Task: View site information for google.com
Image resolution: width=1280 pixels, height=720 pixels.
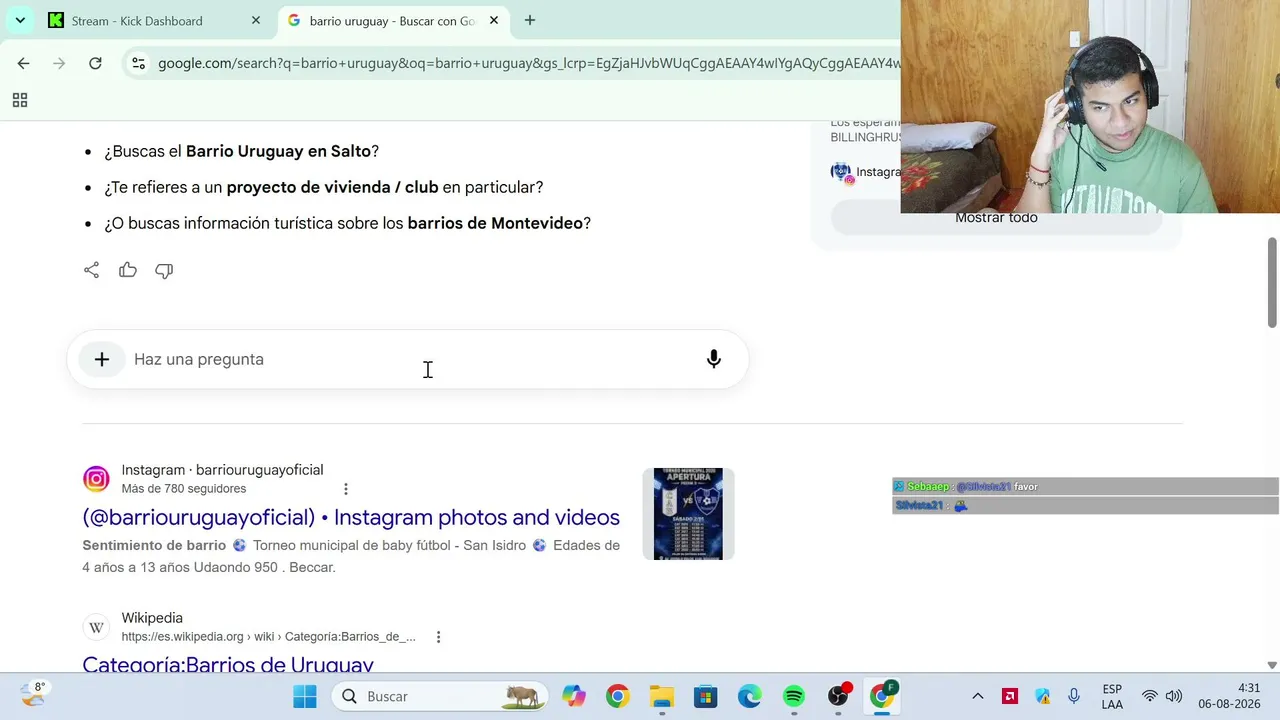Action: point(138,63)
